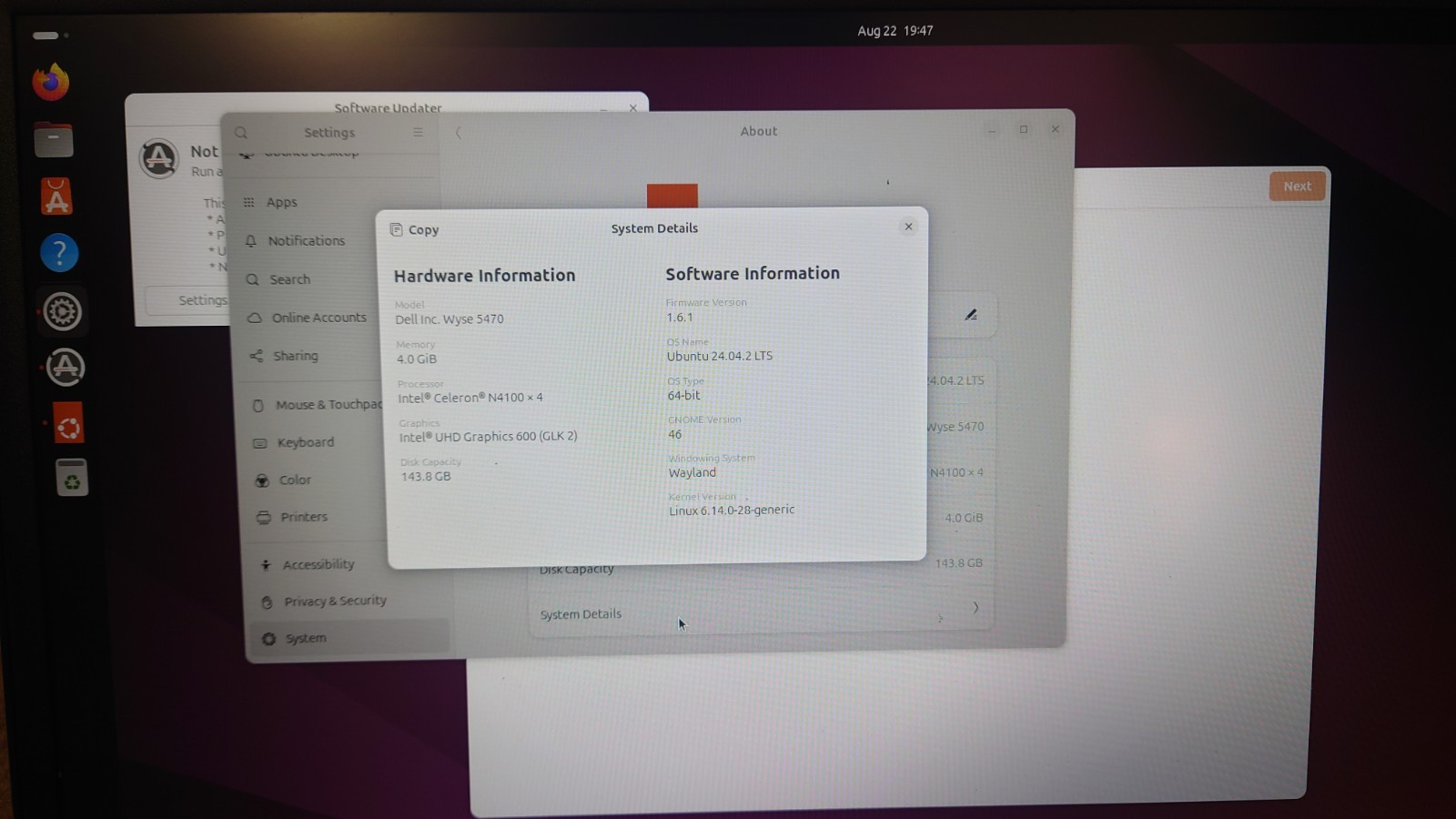Click the 4.0 GiB memory value in dialog
The image size is (1456, 819).
click(417, 359)
